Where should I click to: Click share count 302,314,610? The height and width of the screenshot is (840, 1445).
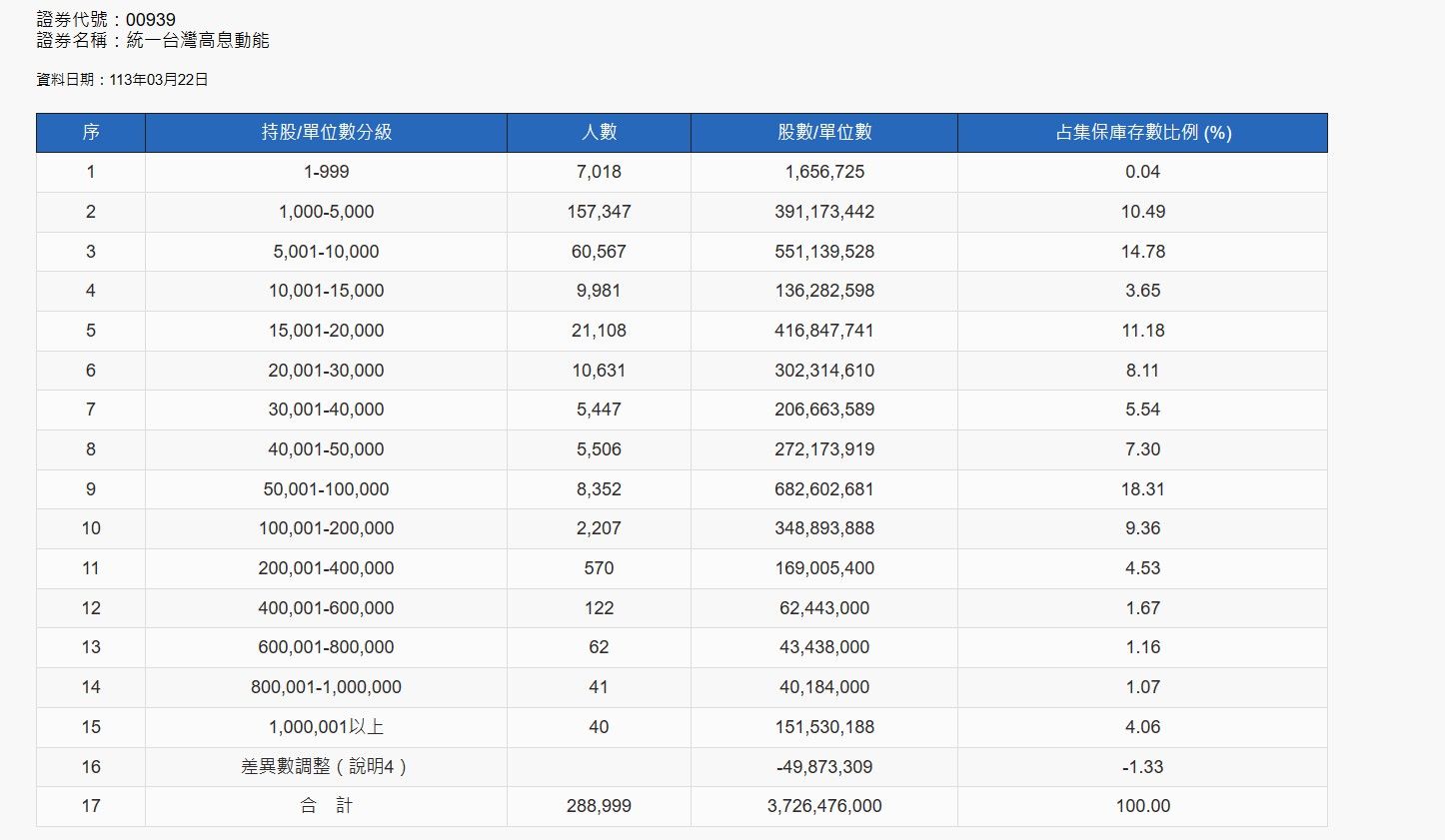[x=824, y=371]
